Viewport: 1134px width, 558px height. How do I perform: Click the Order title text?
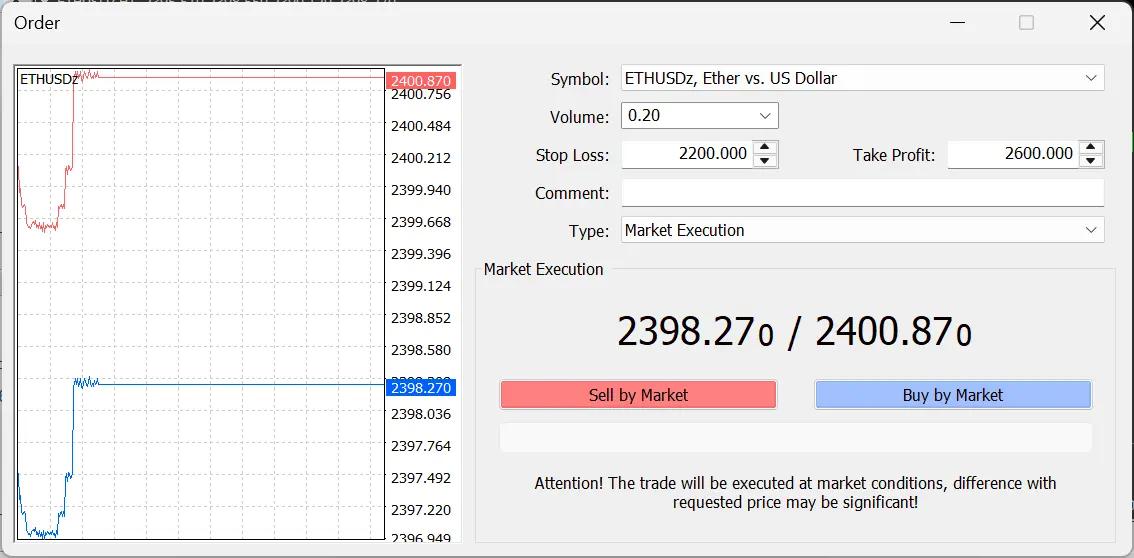click(37, 23)
